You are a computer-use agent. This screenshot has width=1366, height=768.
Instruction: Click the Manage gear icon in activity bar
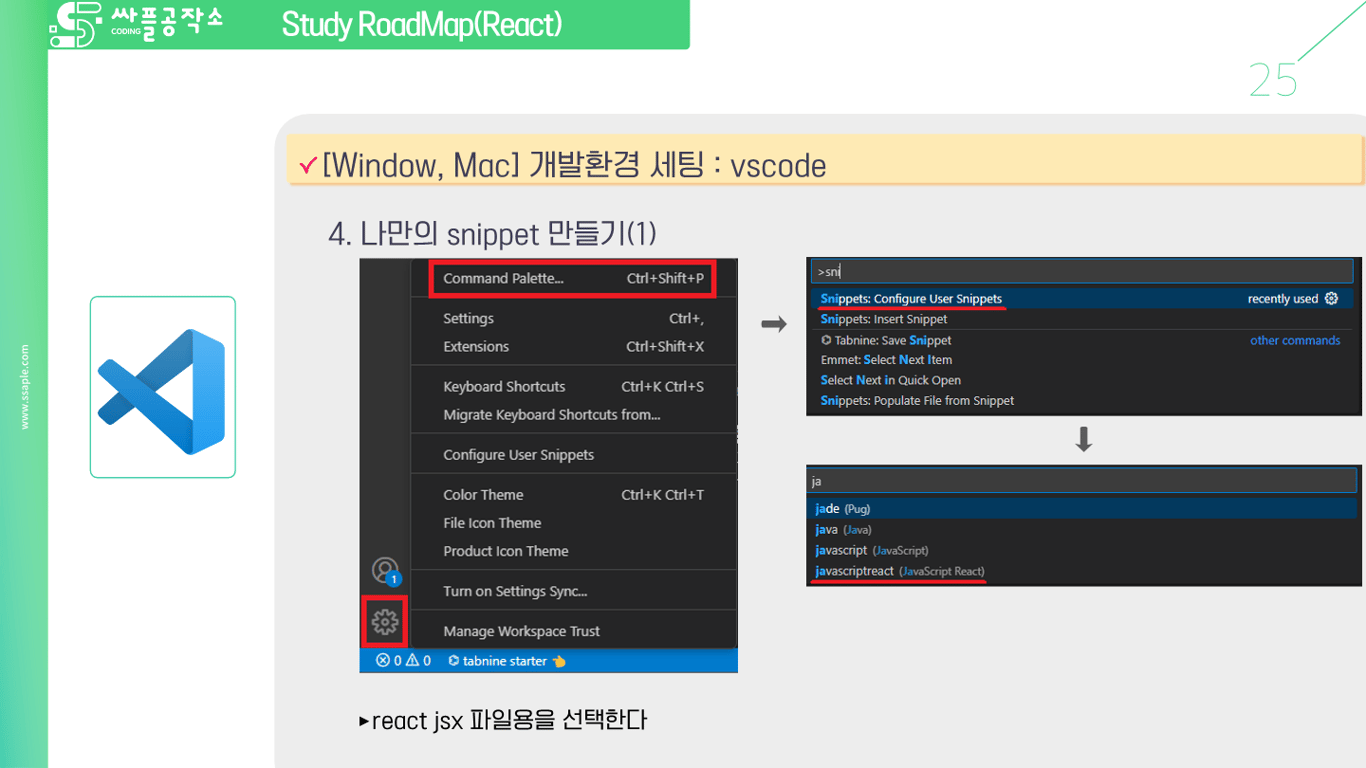386,622
